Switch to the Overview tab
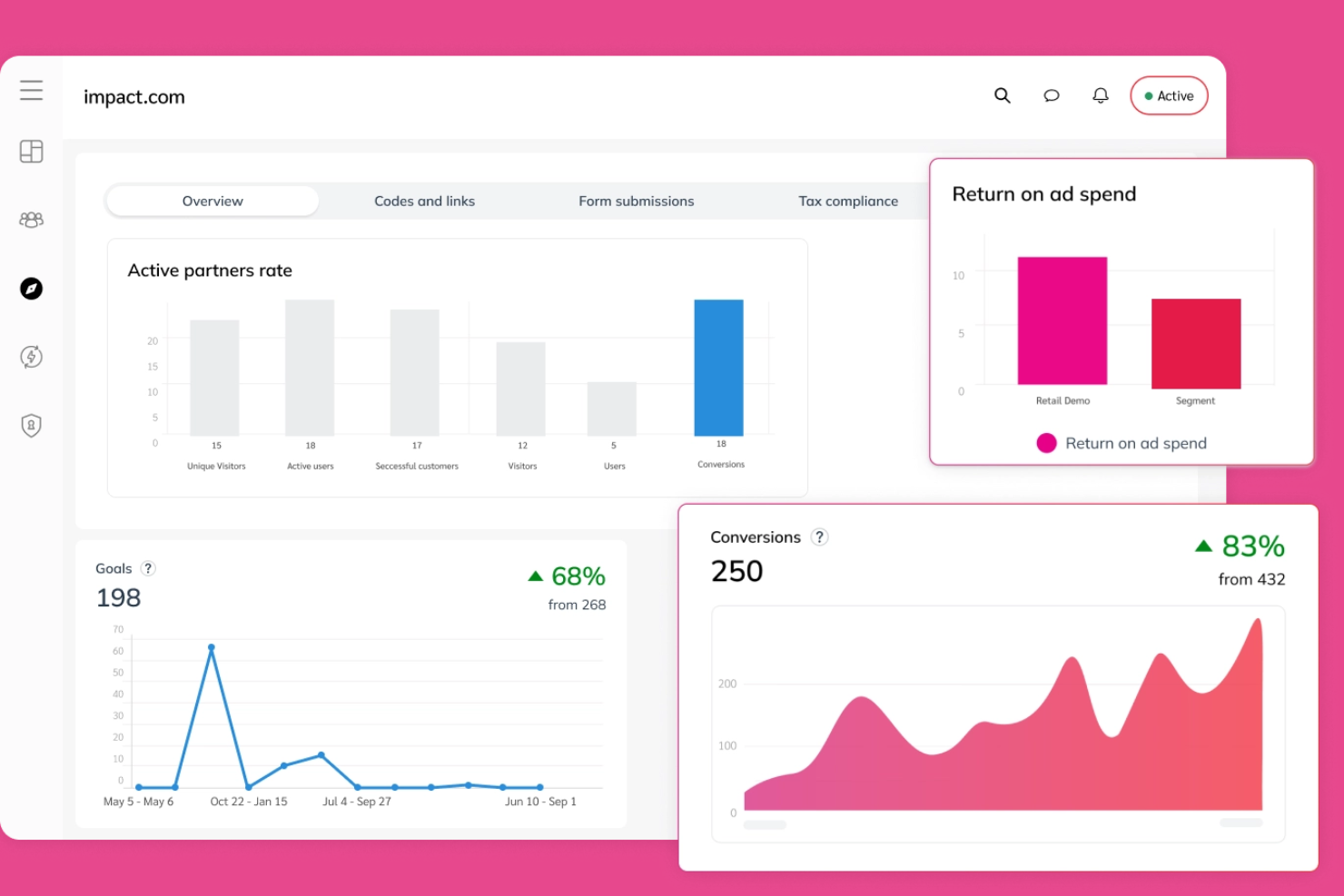The image size is (1344, 896). [x=212, y=201]
